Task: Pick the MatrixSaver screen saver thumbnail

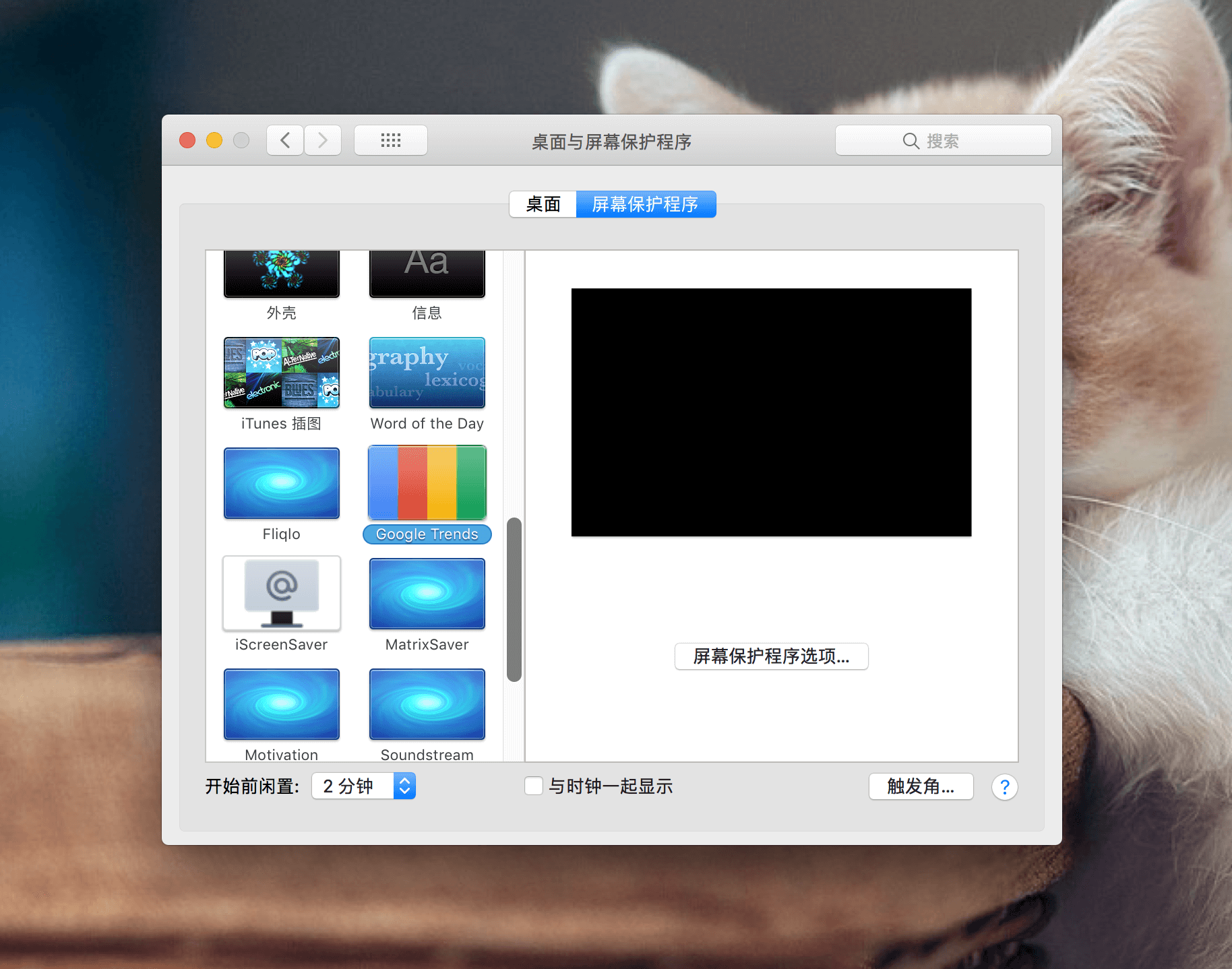Action: click(x=427, y=594)
